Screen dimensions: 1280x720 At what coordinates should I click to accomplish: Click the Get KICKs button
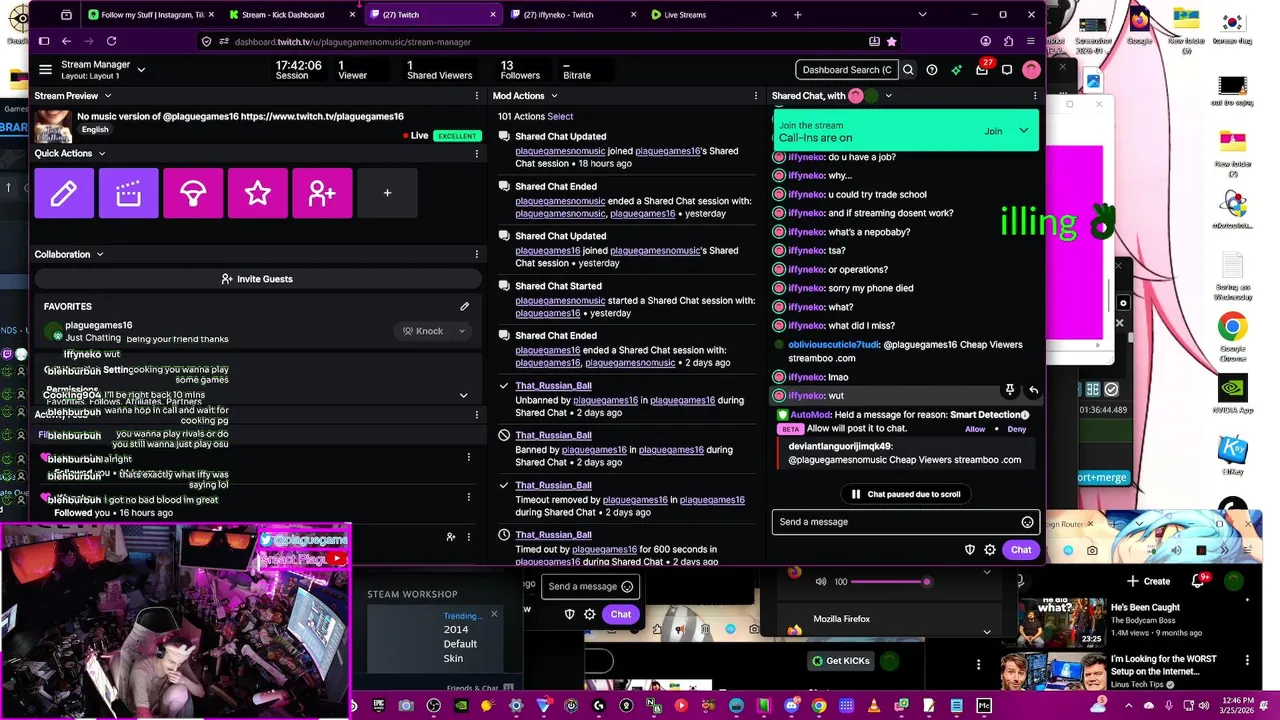pyautogui.click(x=839, y=661)
